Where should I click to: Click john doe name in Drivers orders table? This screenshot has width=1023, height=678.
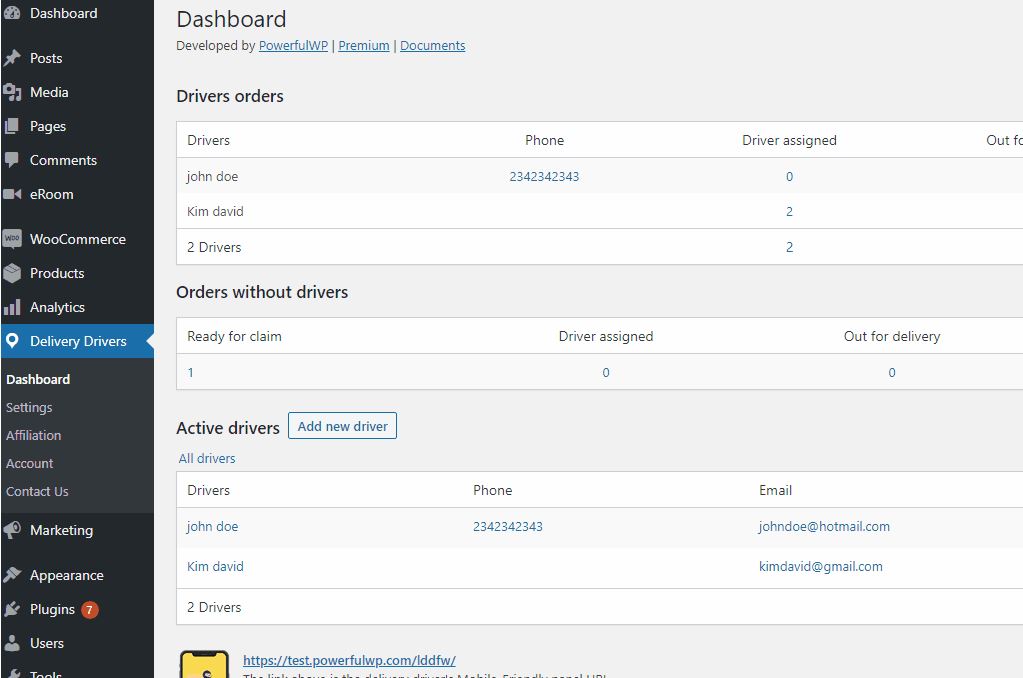click(213, 176)
